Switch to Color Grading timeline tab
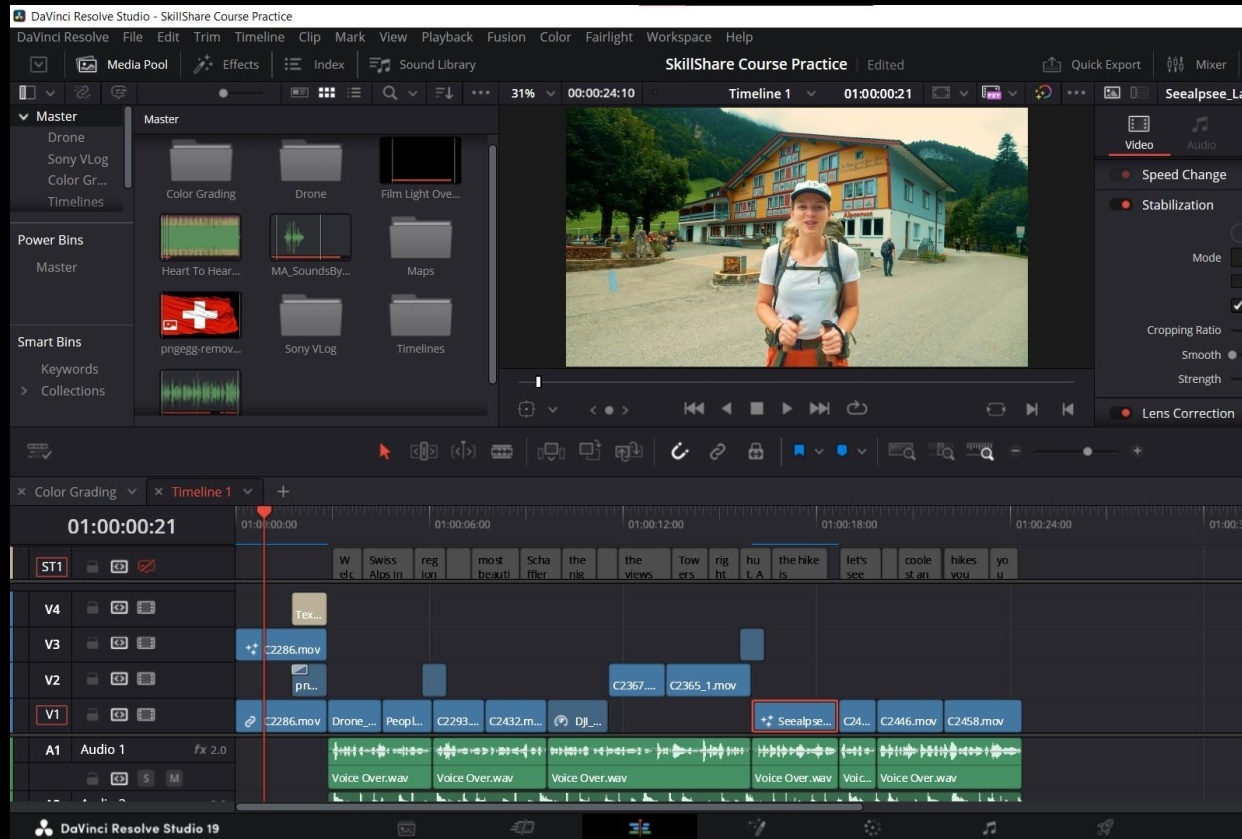Image resolution: width=1242 pixels, height=839 pixels. click(x=75, y=492)
